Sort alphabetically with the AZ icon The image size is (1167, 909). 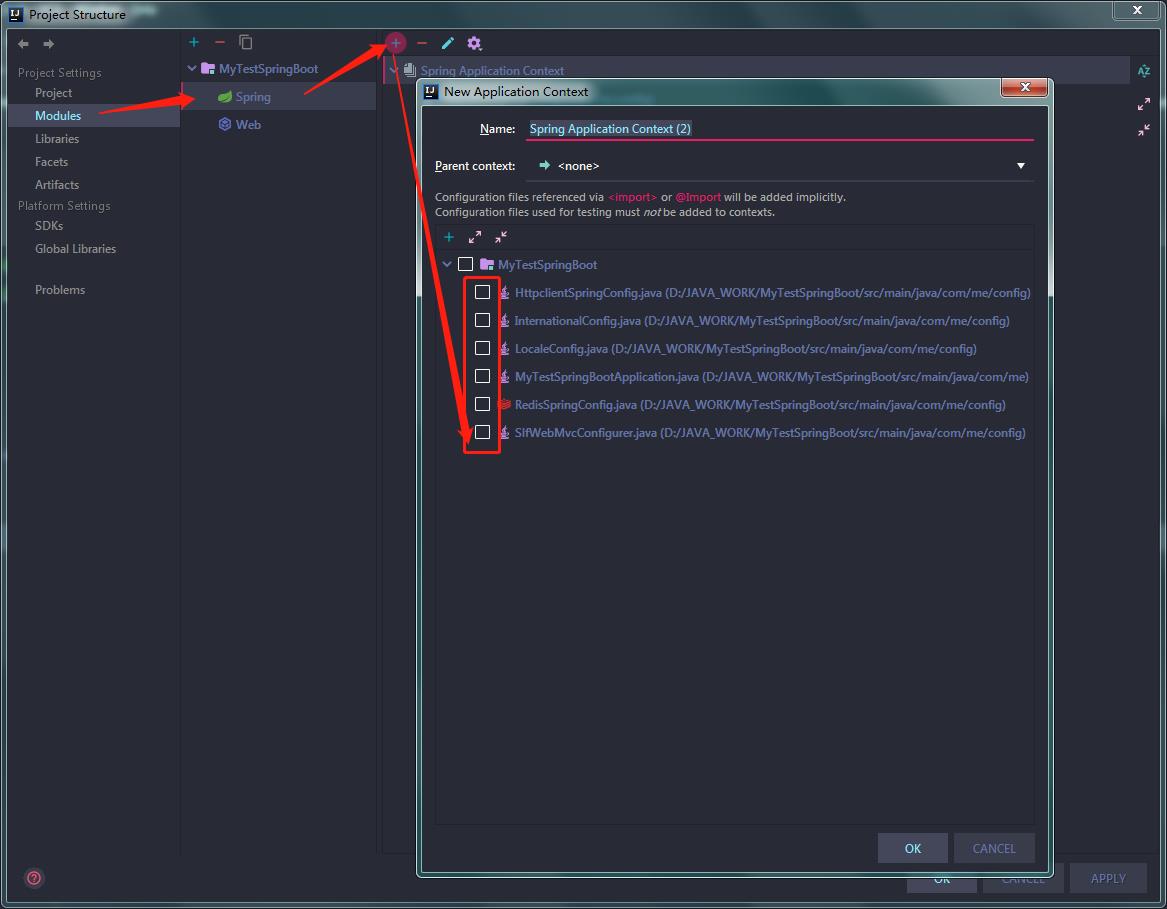(1144, 71)
